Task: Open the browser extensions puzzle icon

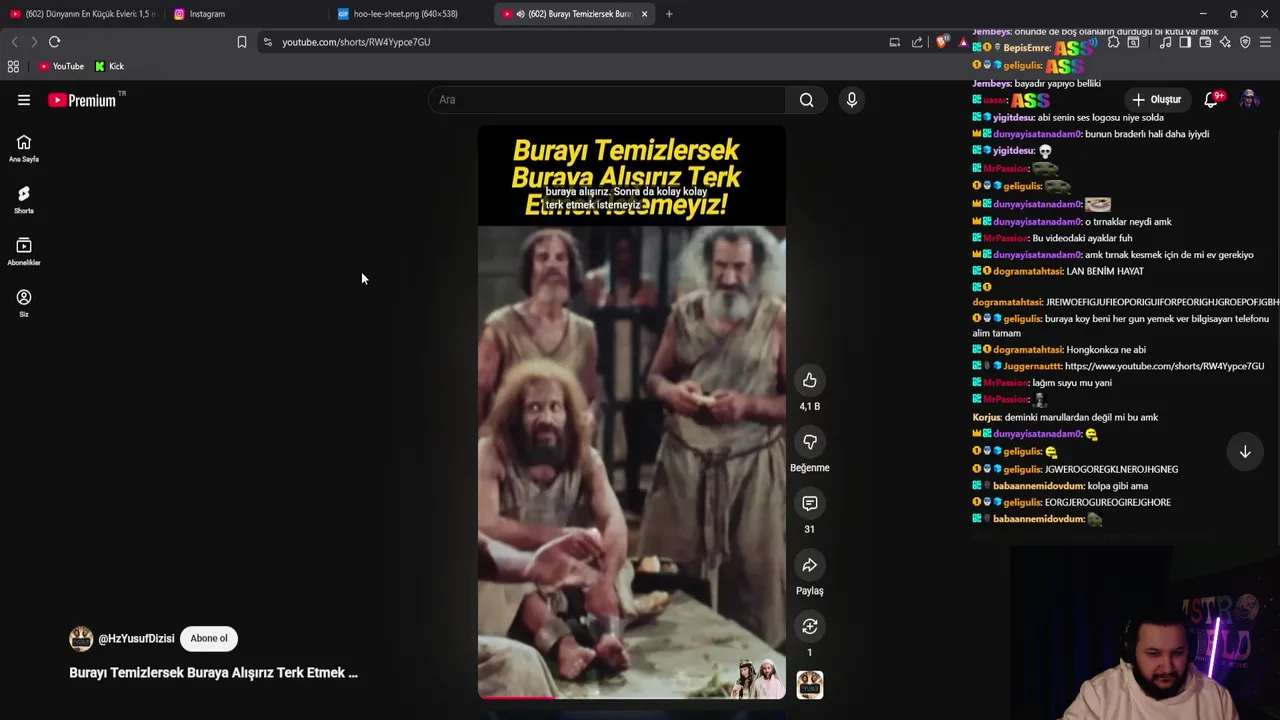Action: (x=1113, y=42)
